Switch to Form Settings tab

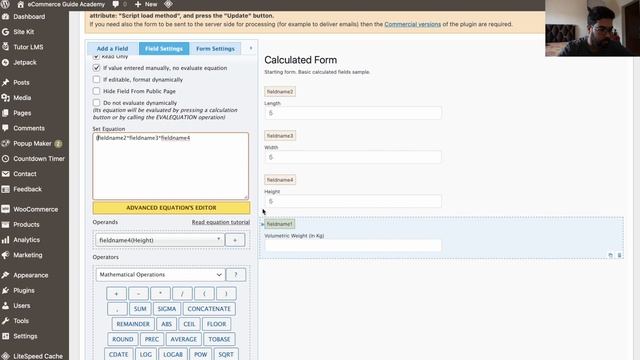(215, 49)
